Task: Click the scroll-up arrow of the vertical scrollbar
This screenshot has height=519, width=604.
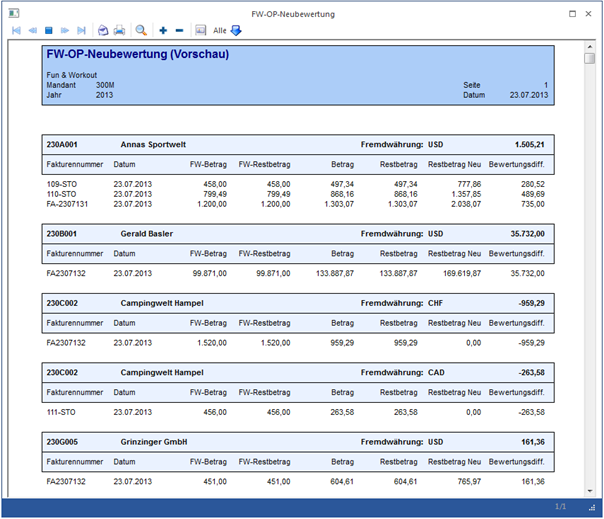Action: [x=590, y=46]
